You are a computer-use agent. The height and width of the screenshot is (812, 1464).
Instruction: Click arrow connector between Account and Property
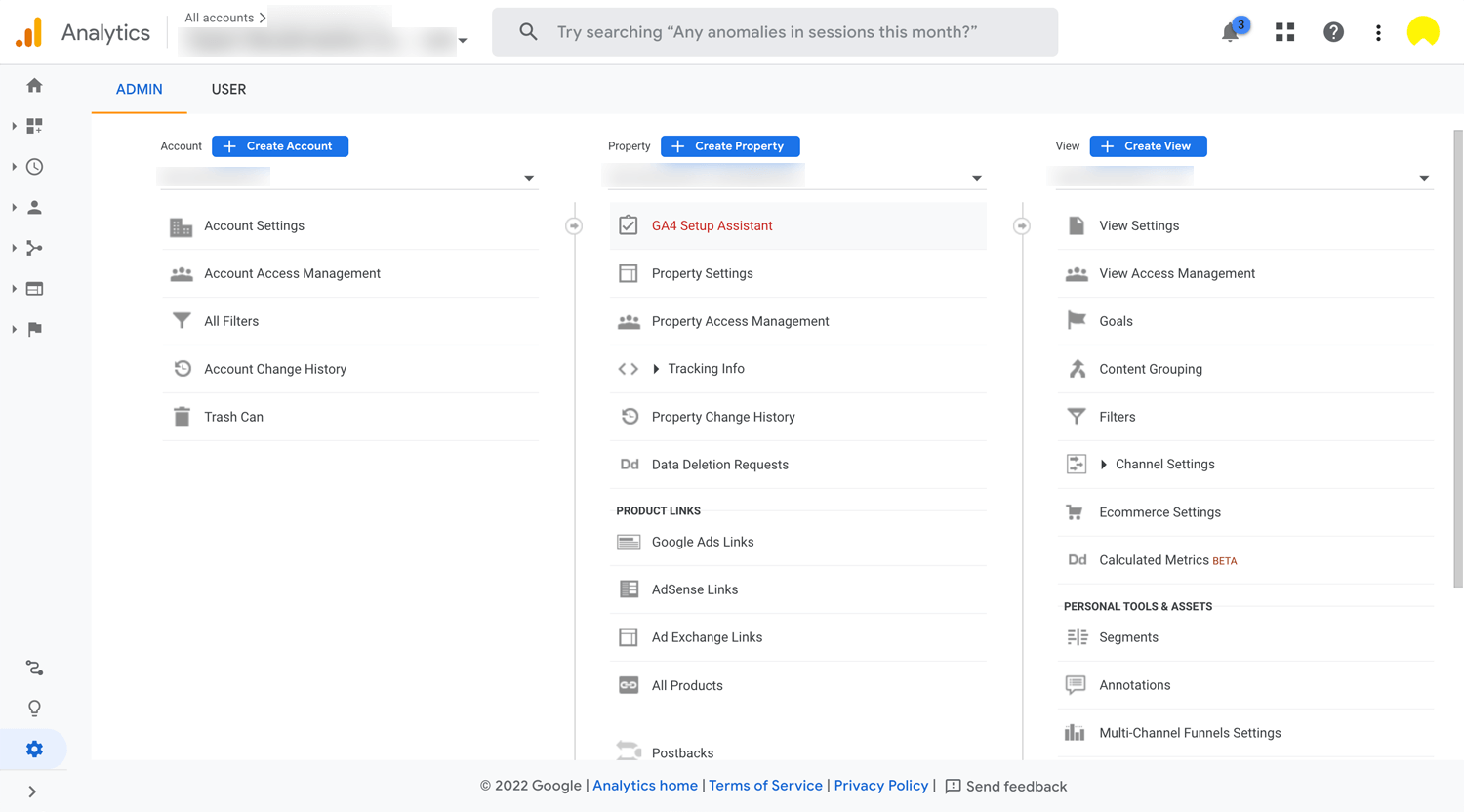tap(574, 226)
